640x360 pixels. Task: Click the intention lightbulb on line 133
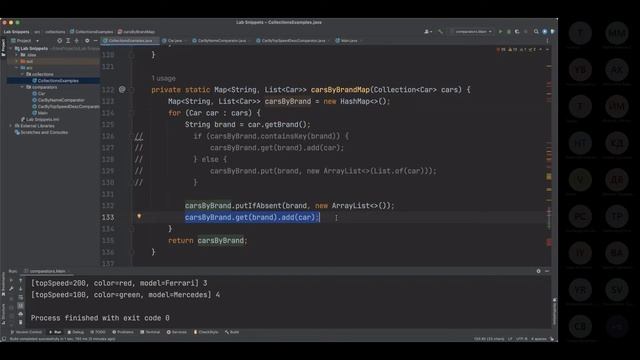click(139, 216)
